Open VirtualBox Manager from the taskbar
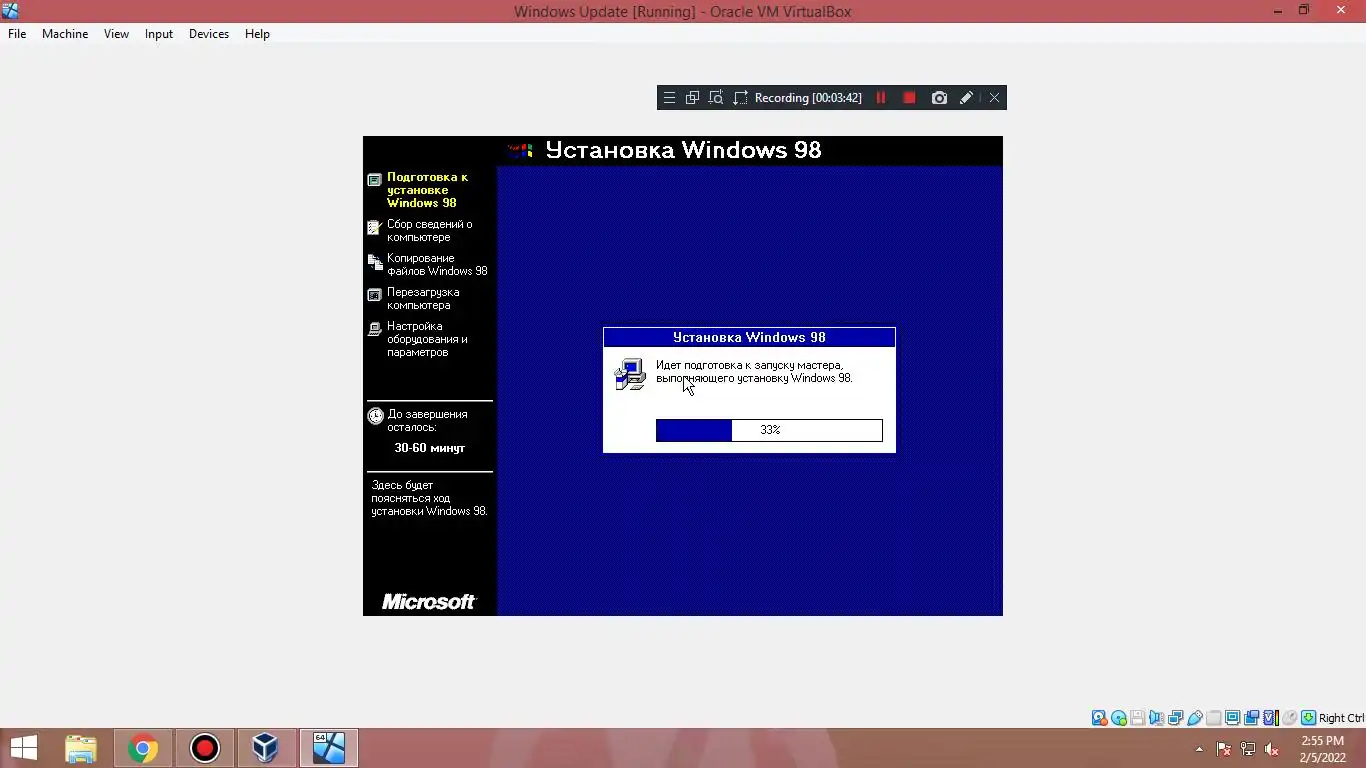 point(265,748)
